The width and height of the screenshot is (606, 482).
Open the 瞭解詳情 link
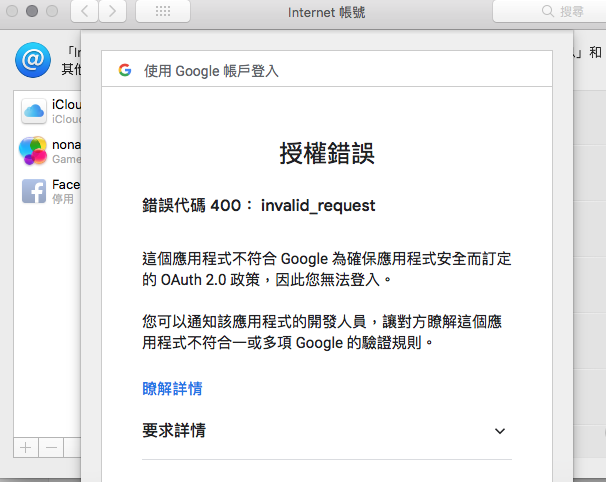[x=172, y=388]
